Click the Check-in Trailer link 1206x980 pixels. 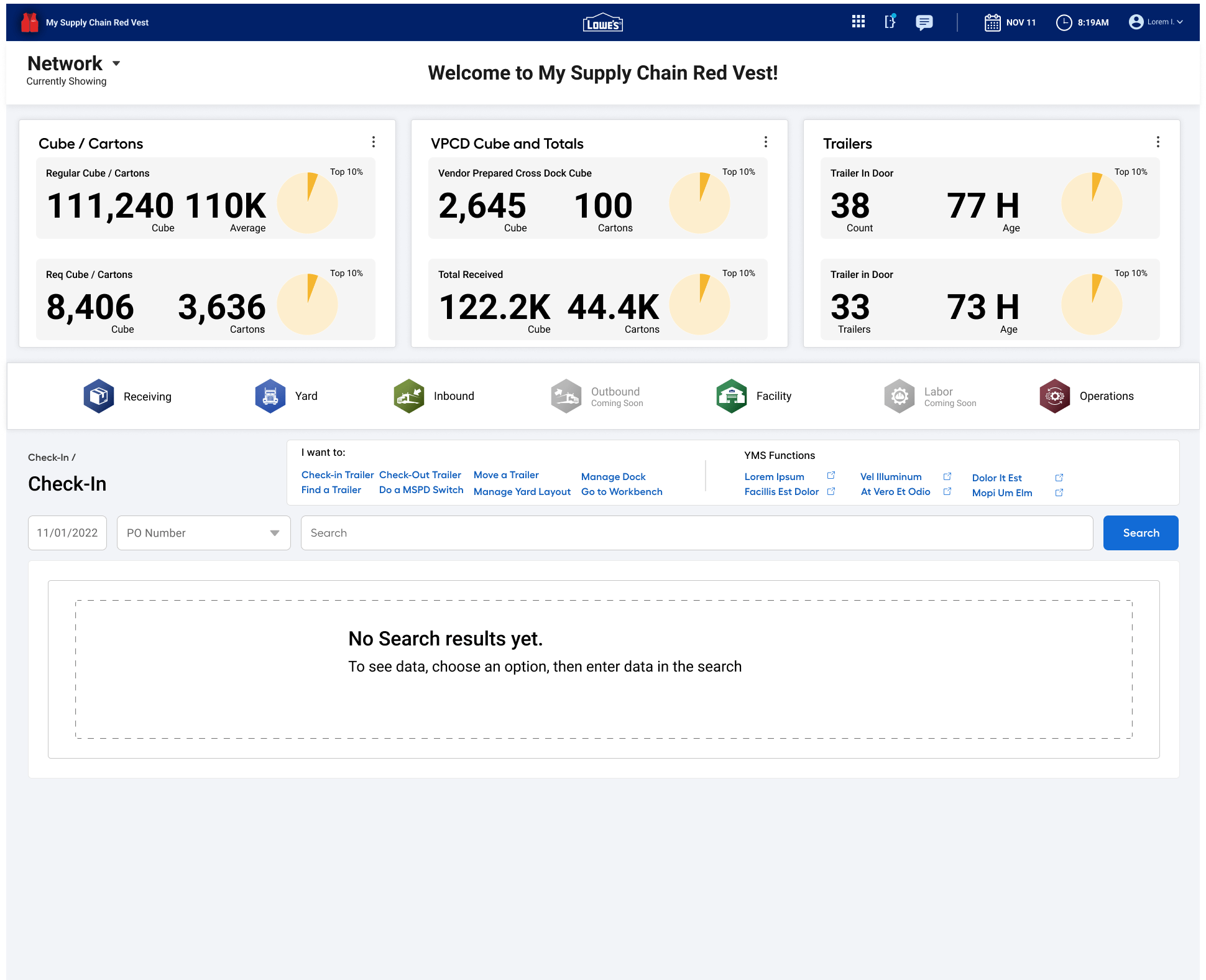point(337,475)
